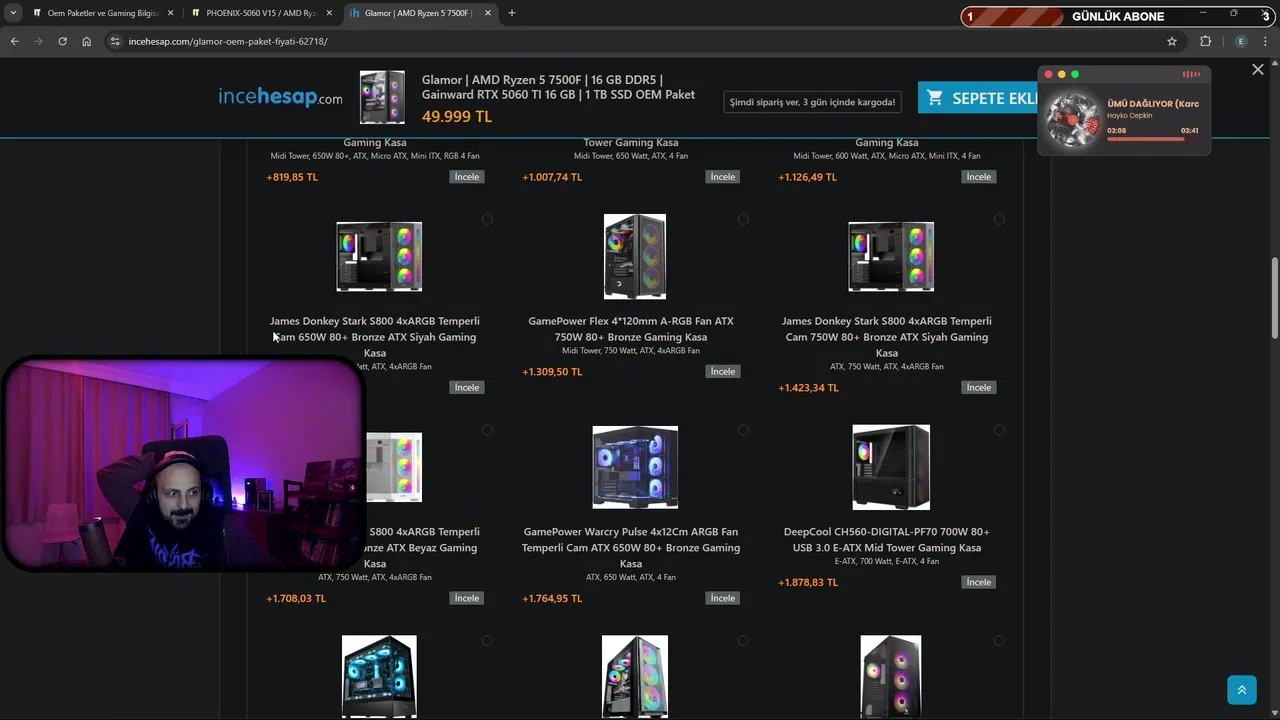Open the DeepCool CH560-DIGITAL case image

pos(891,467)
